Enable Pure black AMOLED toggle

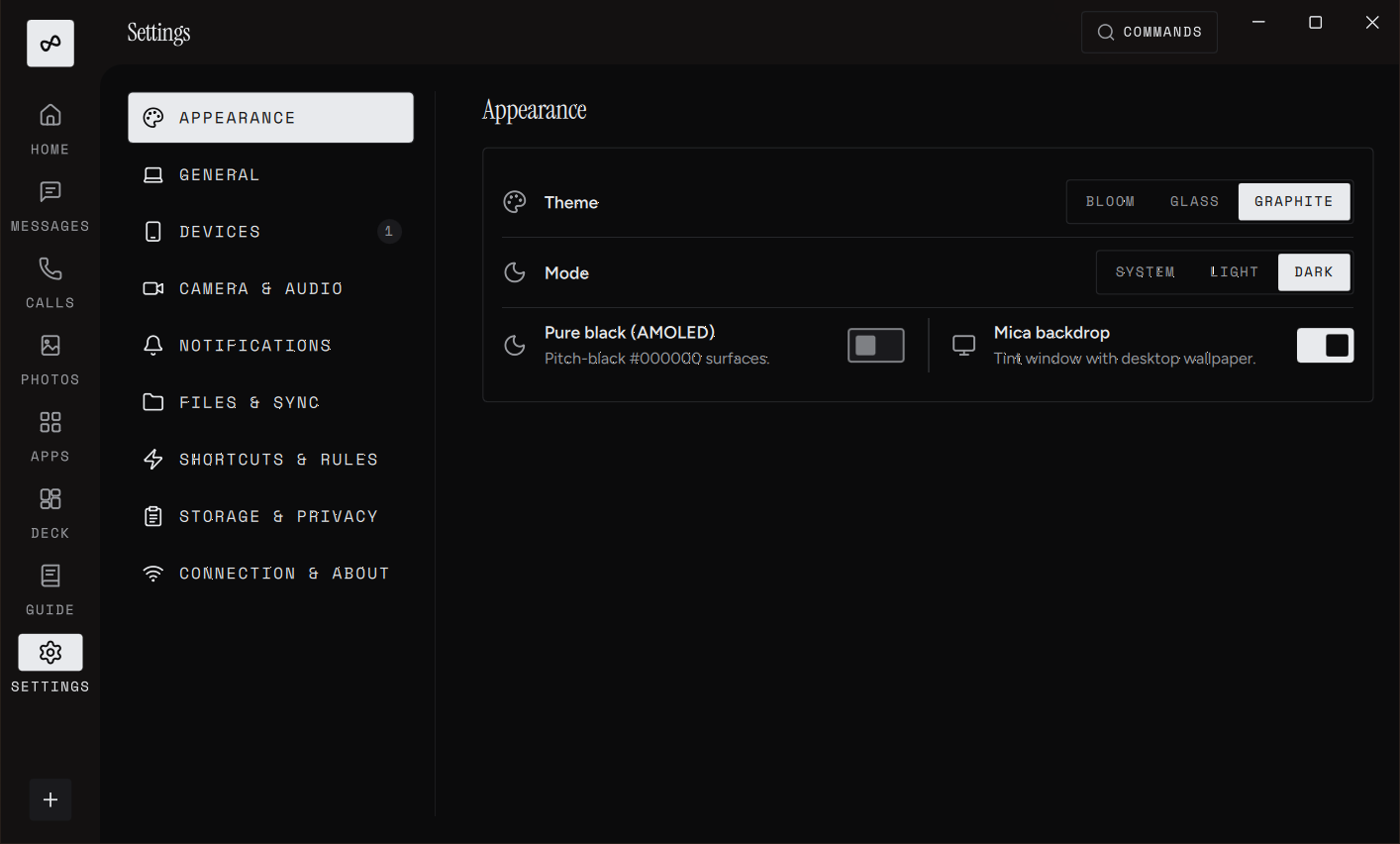coord(876,345)
